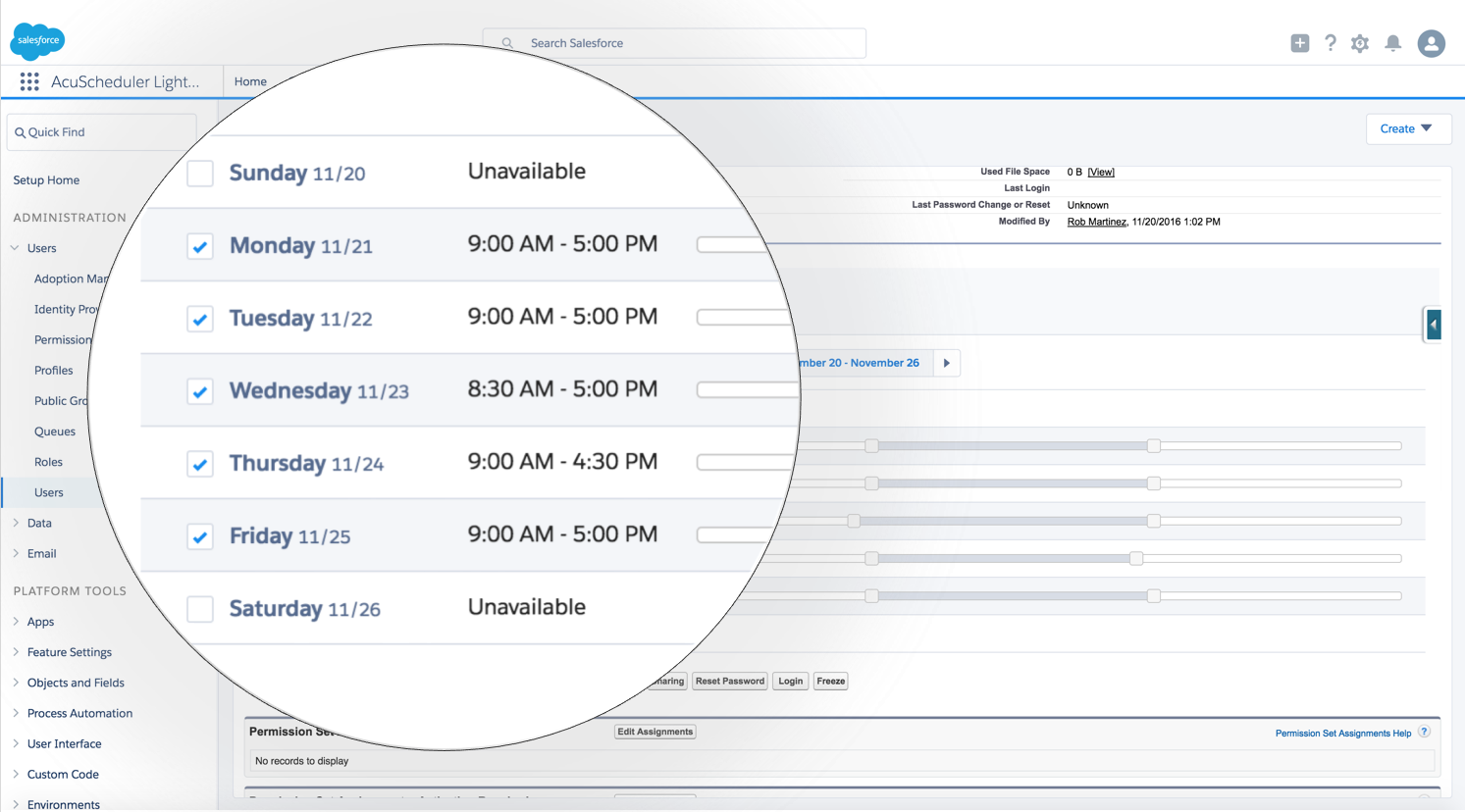This screenshot has width=1466, height=812.
Task: Open the user profile avatar
Action: click(1431, 43)
